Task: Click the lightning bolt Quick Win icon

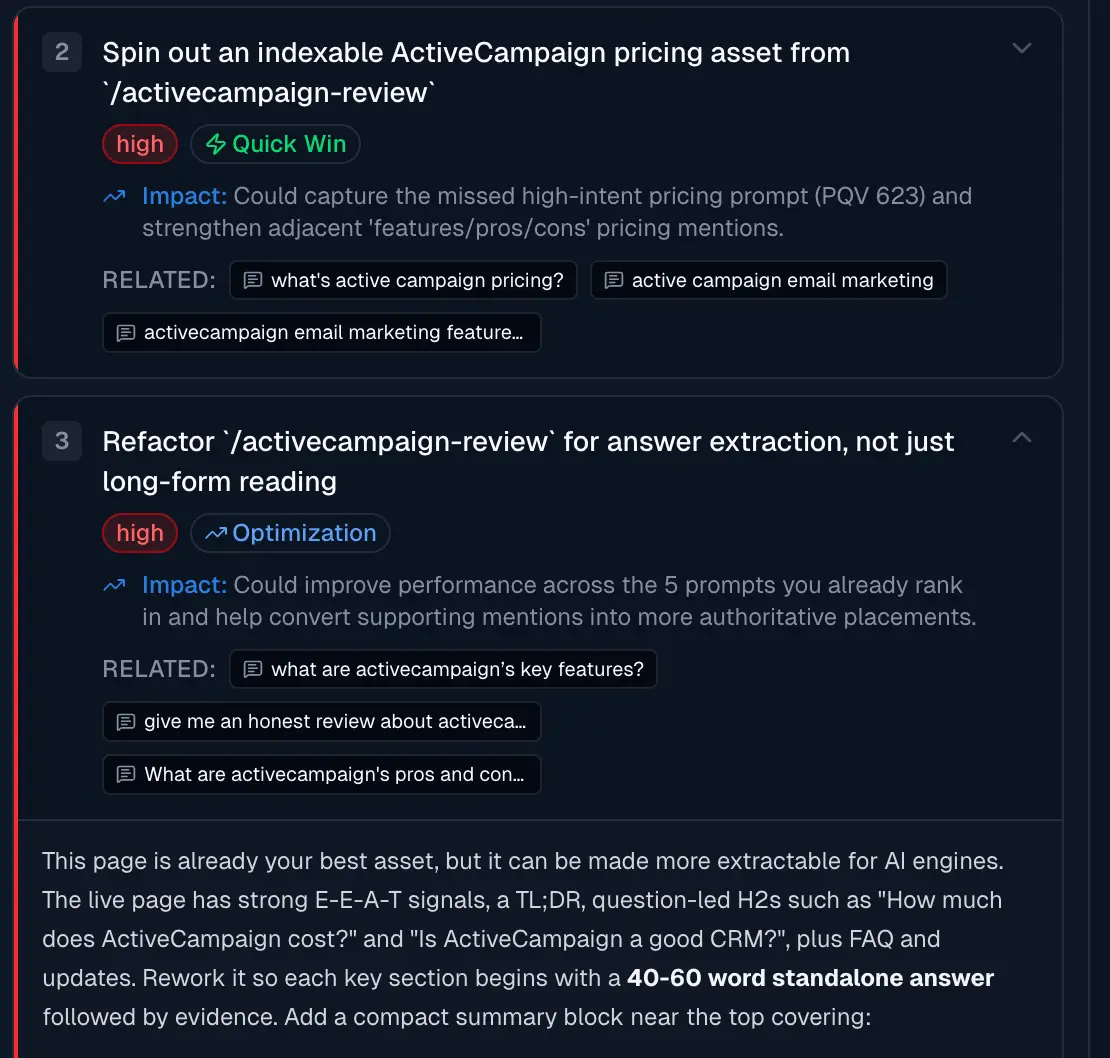Action: click(x=215, y=144)
